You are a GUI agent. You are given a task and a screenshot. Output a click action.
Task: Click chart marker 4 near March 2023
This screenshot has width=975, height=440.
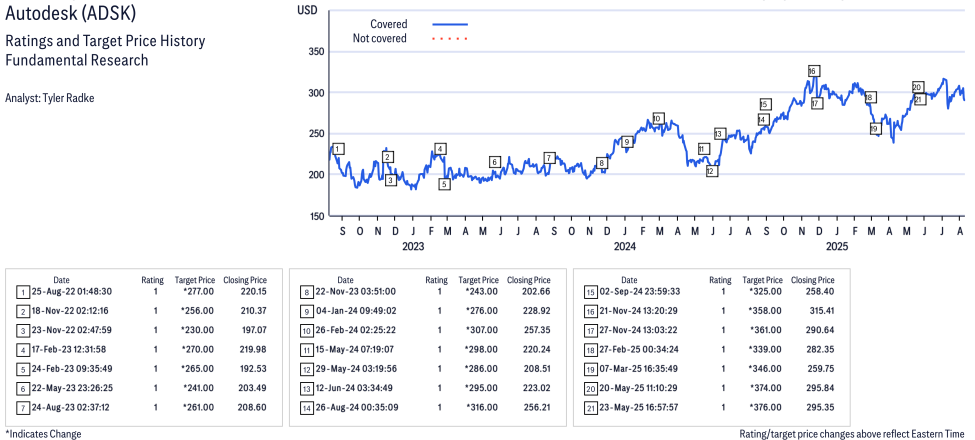pyautogui.click(x=440, y=149)
